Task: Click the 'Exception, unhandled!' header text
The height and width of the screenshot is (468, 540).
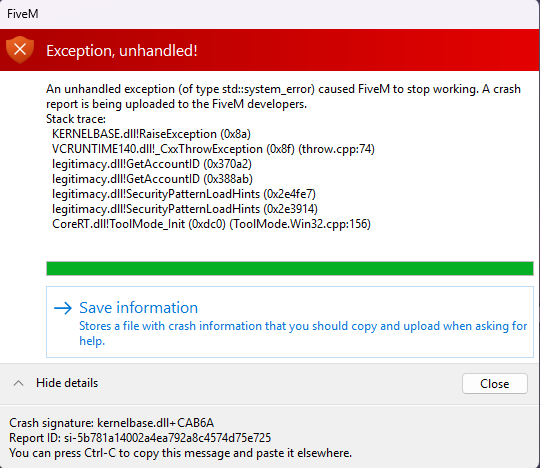Action: tap(122, 51)
